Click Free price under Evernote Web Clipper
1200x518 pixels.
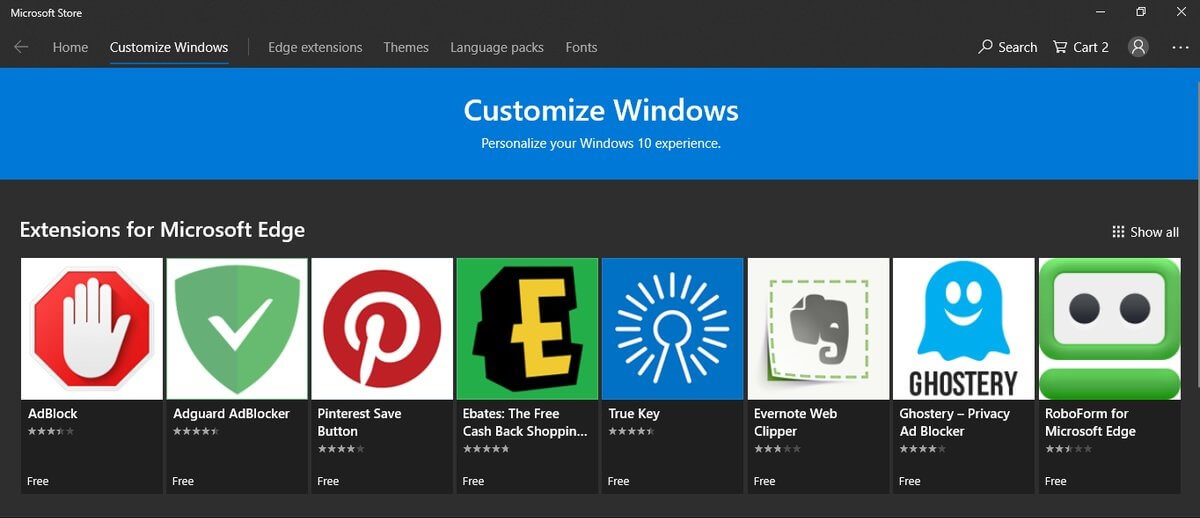764,481
